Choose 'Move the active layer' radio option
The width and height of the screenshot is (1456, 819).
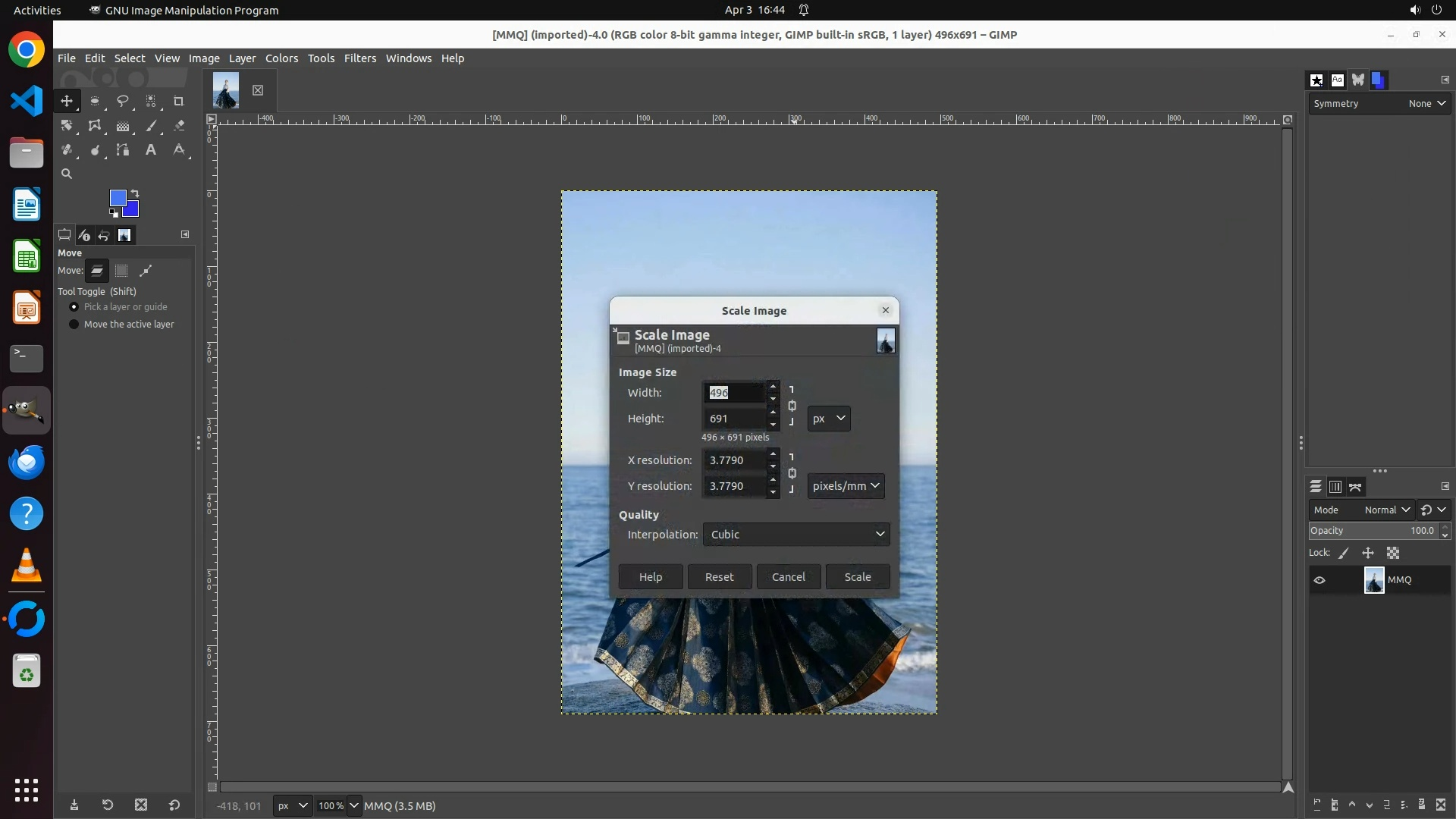pos(74,325)
